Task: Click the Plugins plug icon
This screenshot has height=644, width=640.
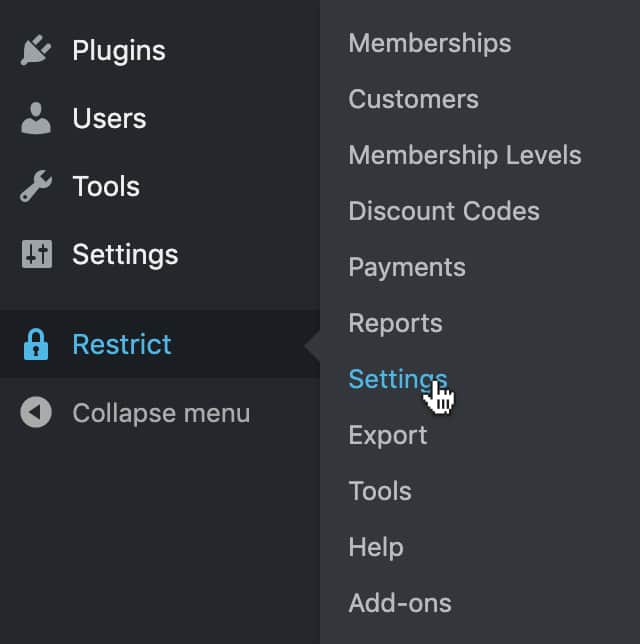Action: click(36, 50)
